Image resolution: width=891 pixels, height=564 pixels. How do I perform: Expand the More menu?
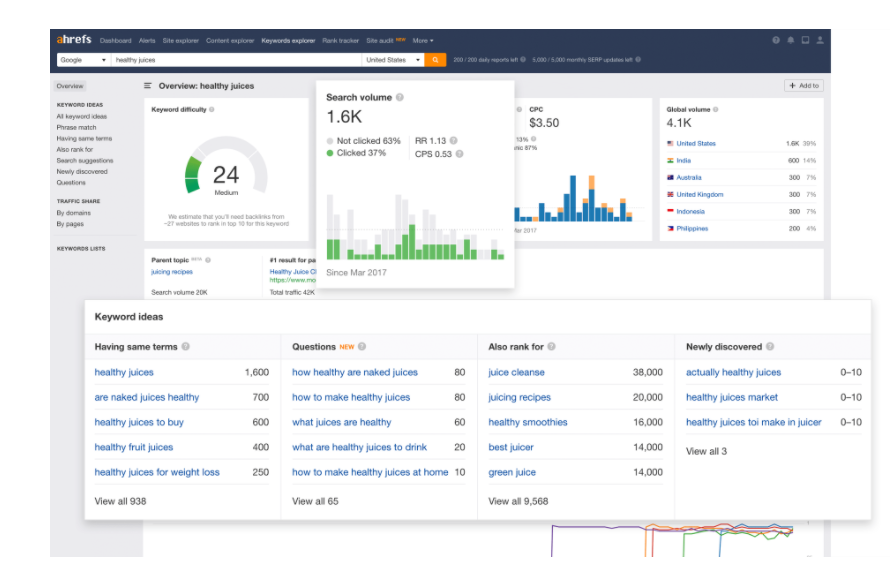point(423,41)
